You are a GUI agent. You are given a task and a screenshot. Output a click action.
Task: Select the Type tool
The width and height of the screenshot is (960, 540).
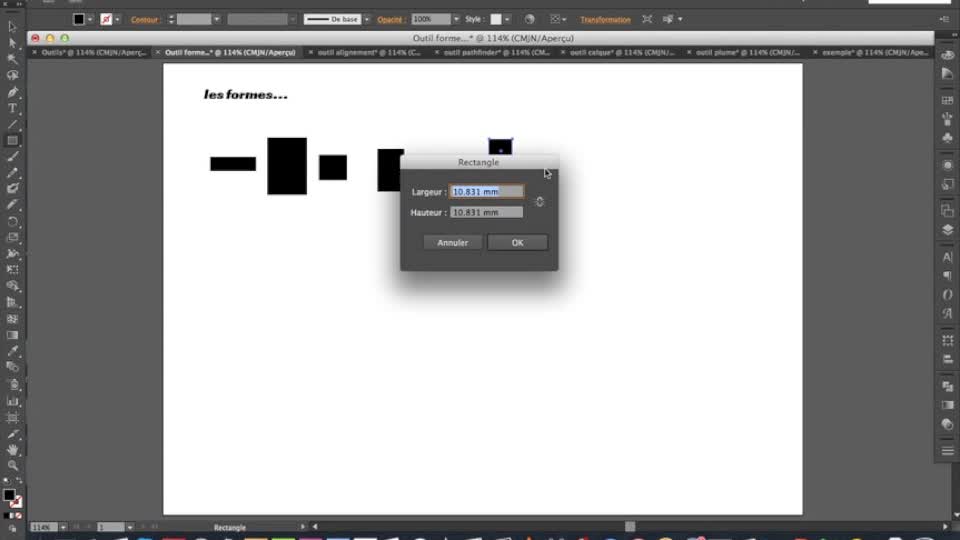coord(12,108)
